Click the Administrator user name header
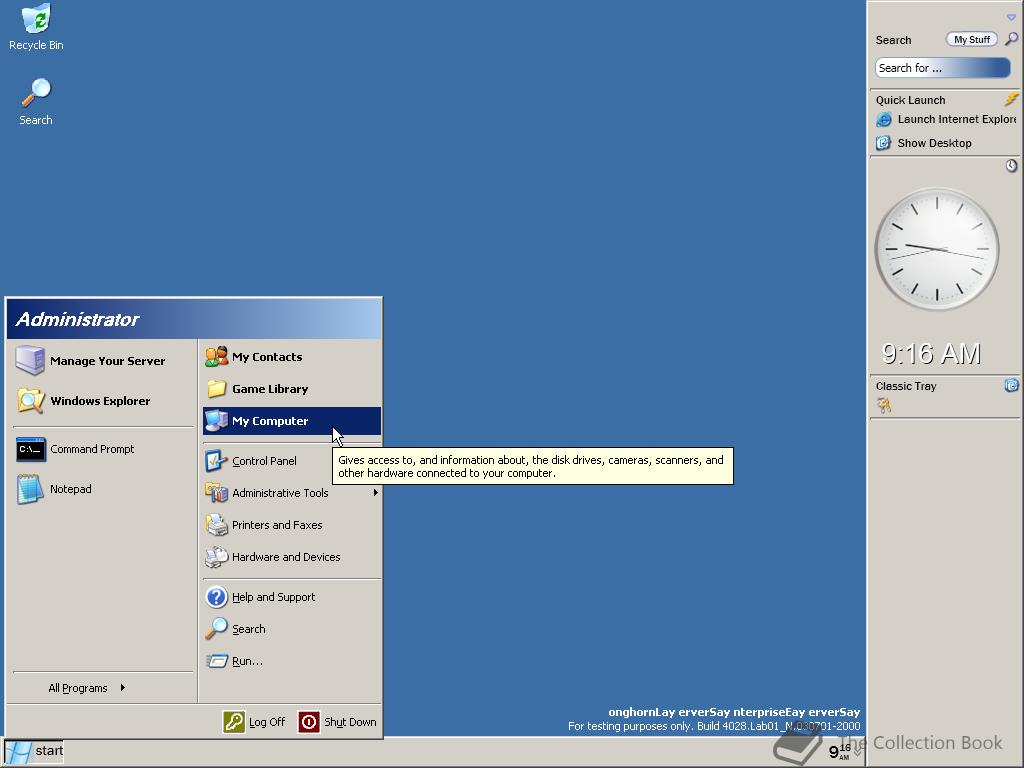Viewport: 1024px width, 768px height. click(77, 319)
